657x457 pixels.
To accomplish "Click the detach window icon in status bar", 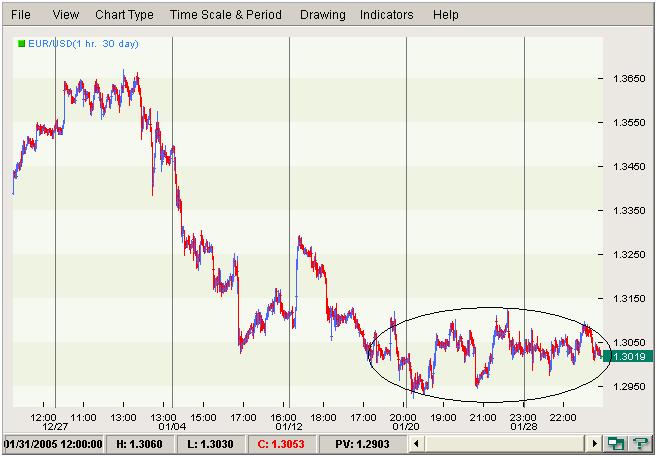I will (616, 444).
